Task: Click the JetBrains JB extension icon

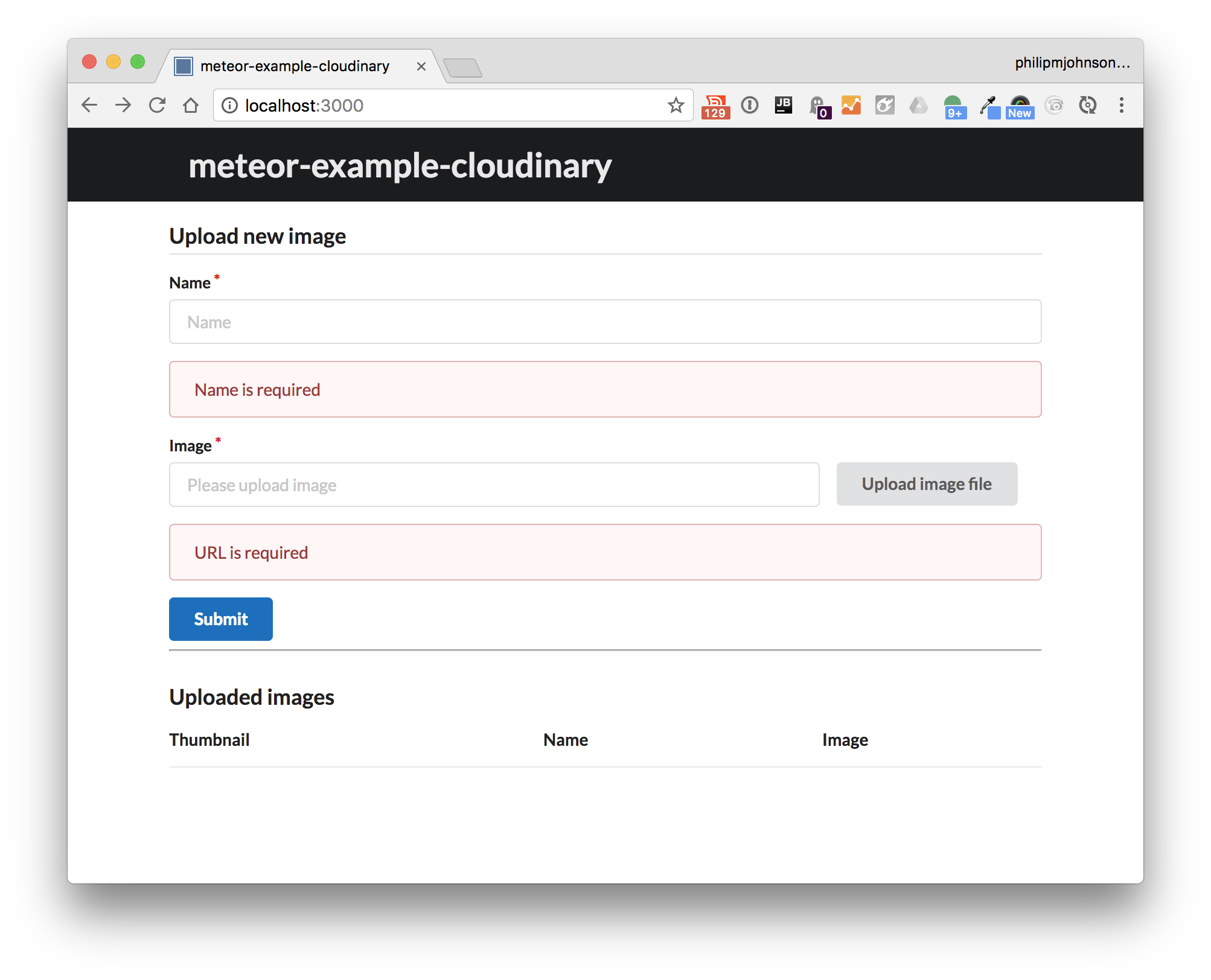Action: tap(783, 106)
